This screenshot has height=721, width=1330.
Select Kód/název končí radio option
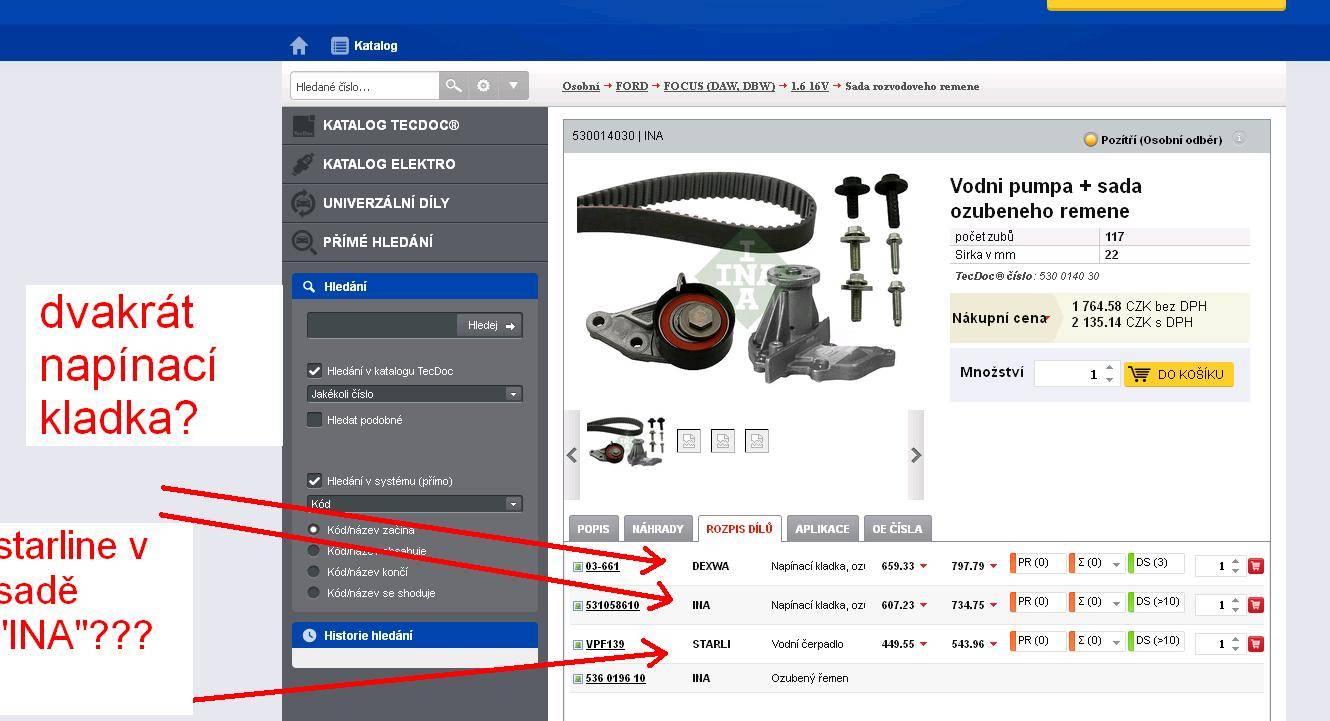[314, 572]
